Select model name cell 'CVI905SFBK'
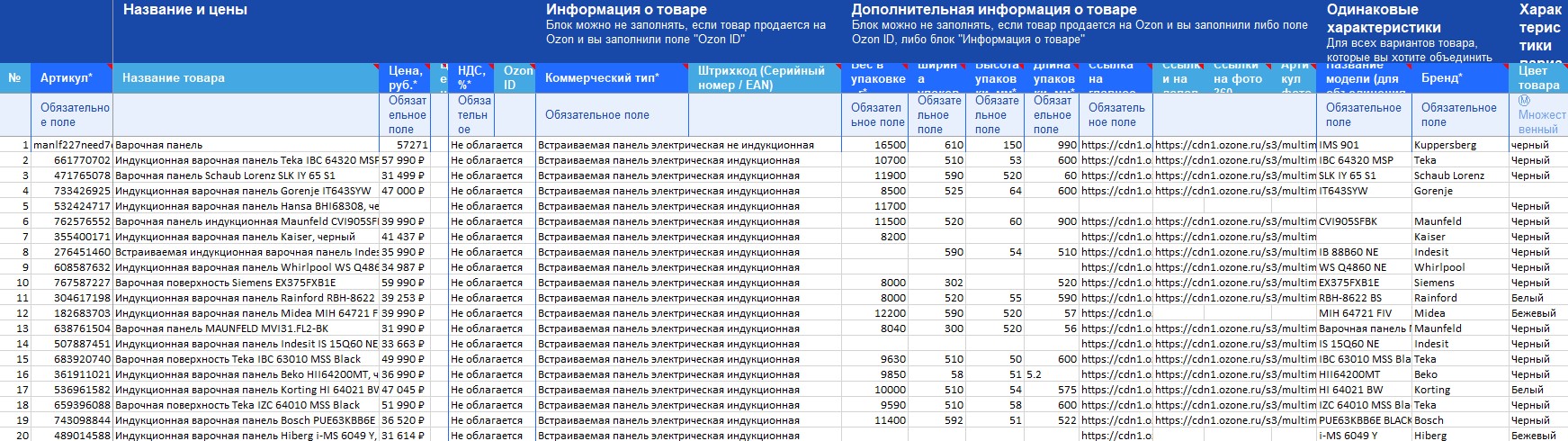The height and width of the screenshot is (441, 1568). (x=1365, y=221)
